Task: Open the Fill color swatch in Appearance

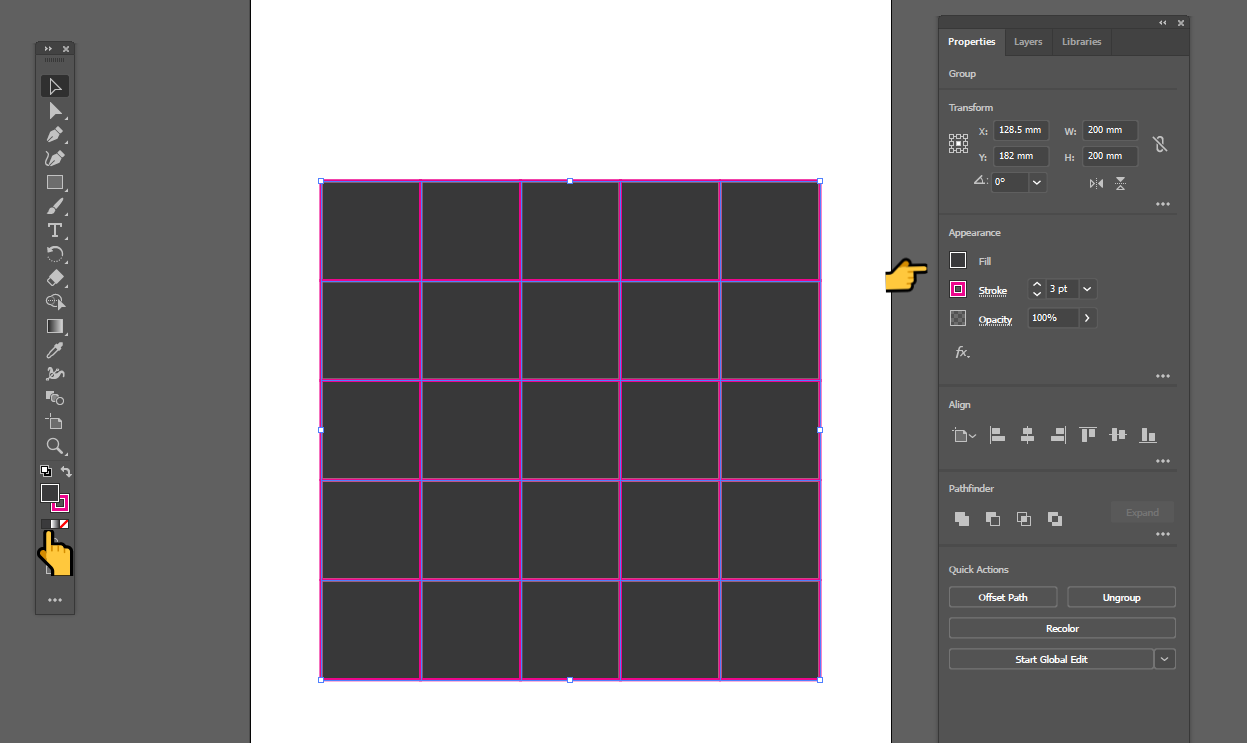Action: click(x=958, y=260)
